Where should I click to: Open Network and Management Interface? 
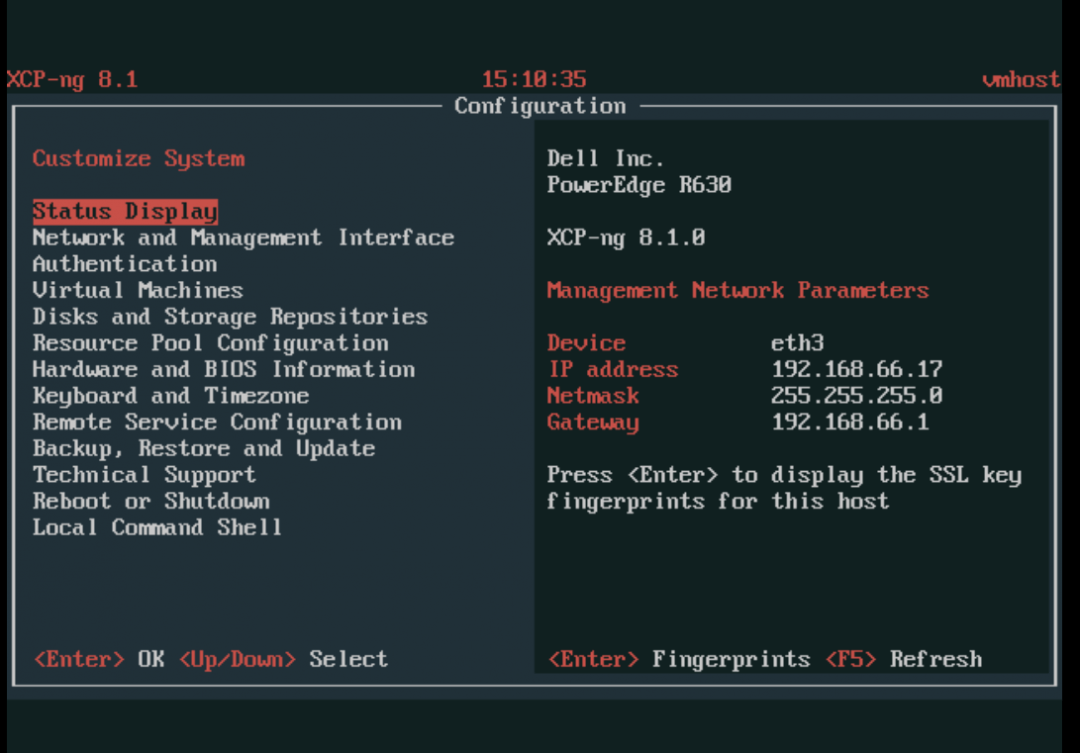[x=243, y=238]
